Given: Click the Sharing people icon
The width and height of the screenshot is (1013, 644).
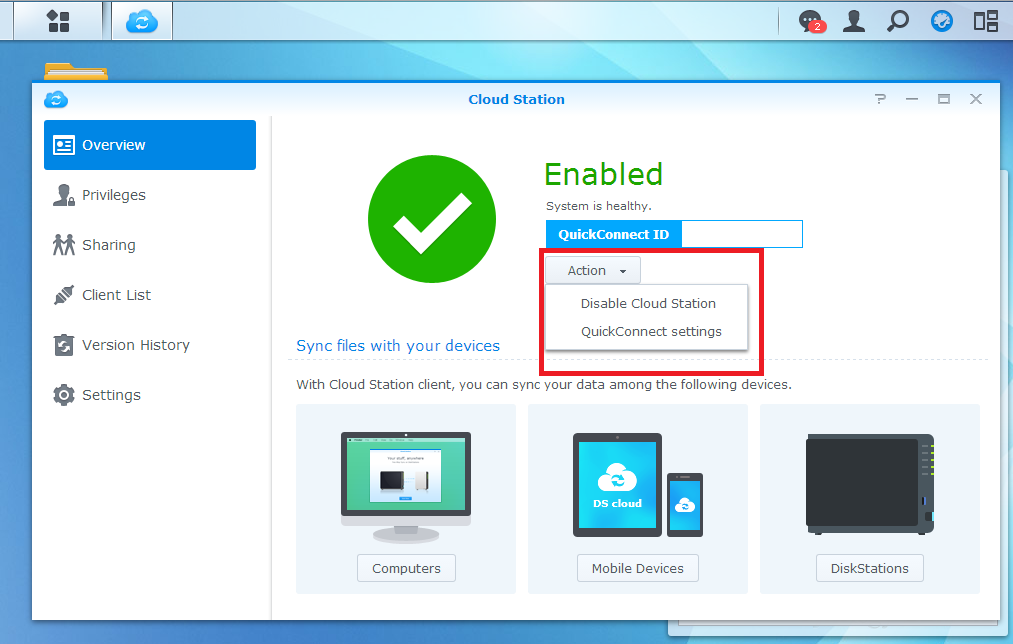Looking at the screenshot, I should [63, 245].
